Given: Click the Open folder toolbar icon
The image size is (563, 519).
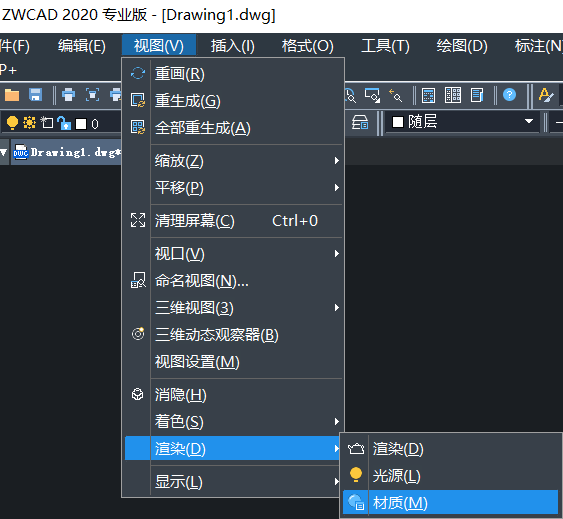Looking at the screenshot, I should (x=12, y=95).
